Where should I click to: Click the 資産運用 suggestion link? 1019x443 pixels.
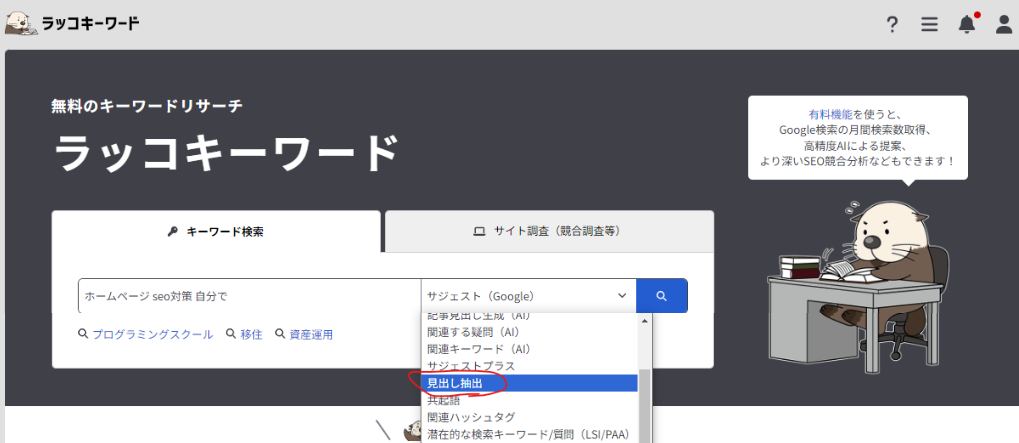(311, 335)
